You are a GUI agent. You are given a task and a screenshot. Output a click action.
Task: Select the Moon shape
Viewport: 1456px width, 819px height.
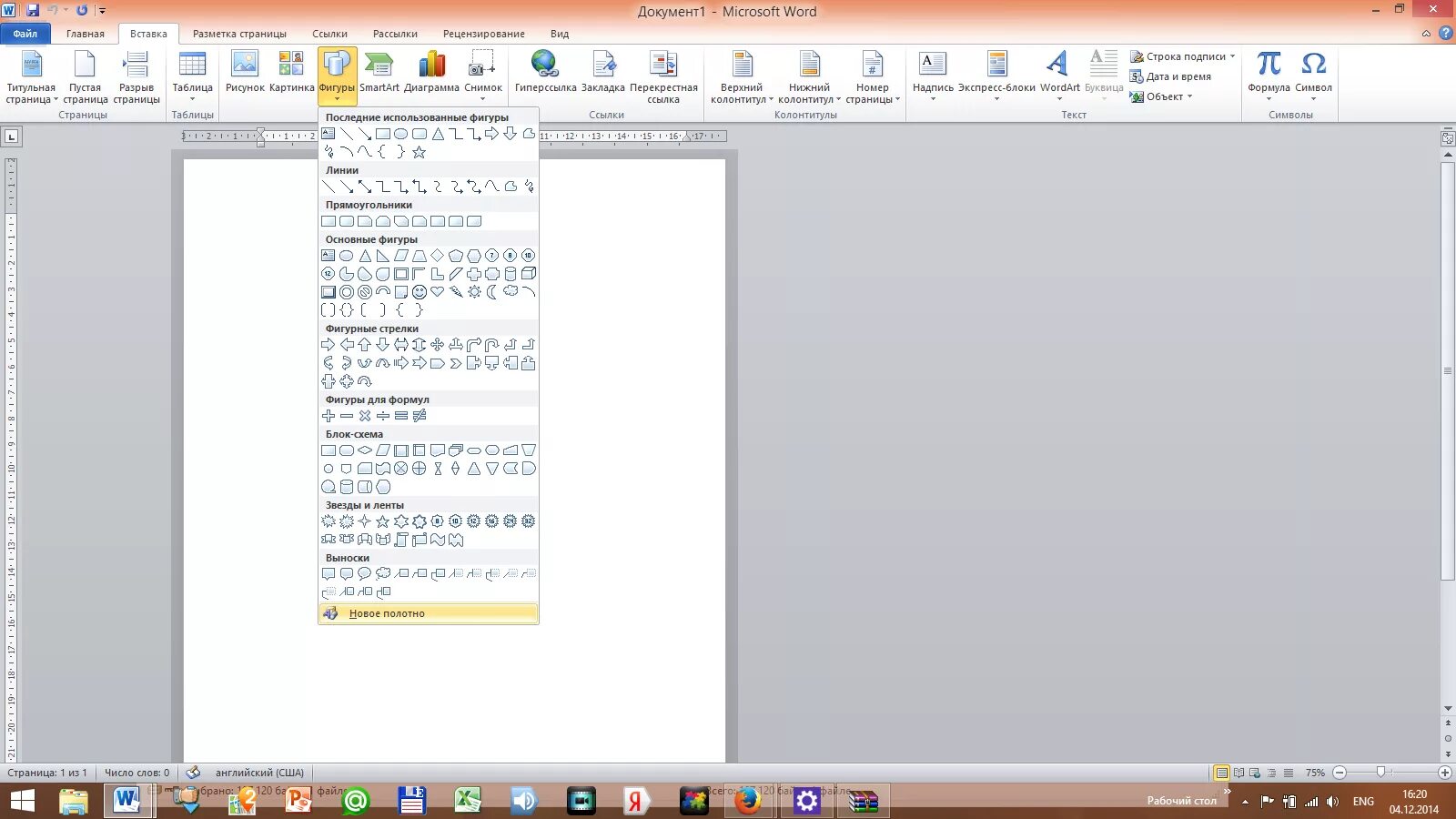tap(492, 292)
